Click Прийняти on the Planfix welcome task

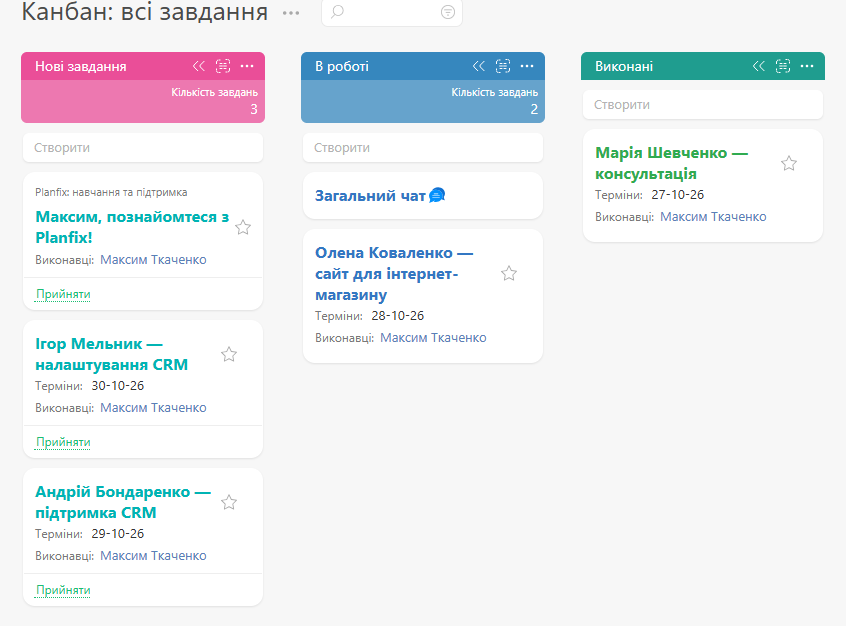[63, 294]
